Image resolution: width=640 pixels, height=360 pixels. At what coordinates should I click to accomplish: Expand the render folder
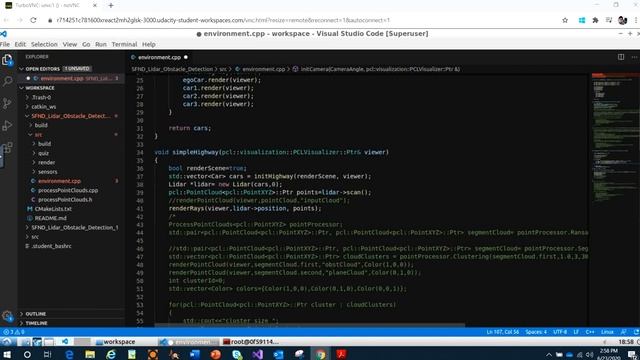[46, 162]
